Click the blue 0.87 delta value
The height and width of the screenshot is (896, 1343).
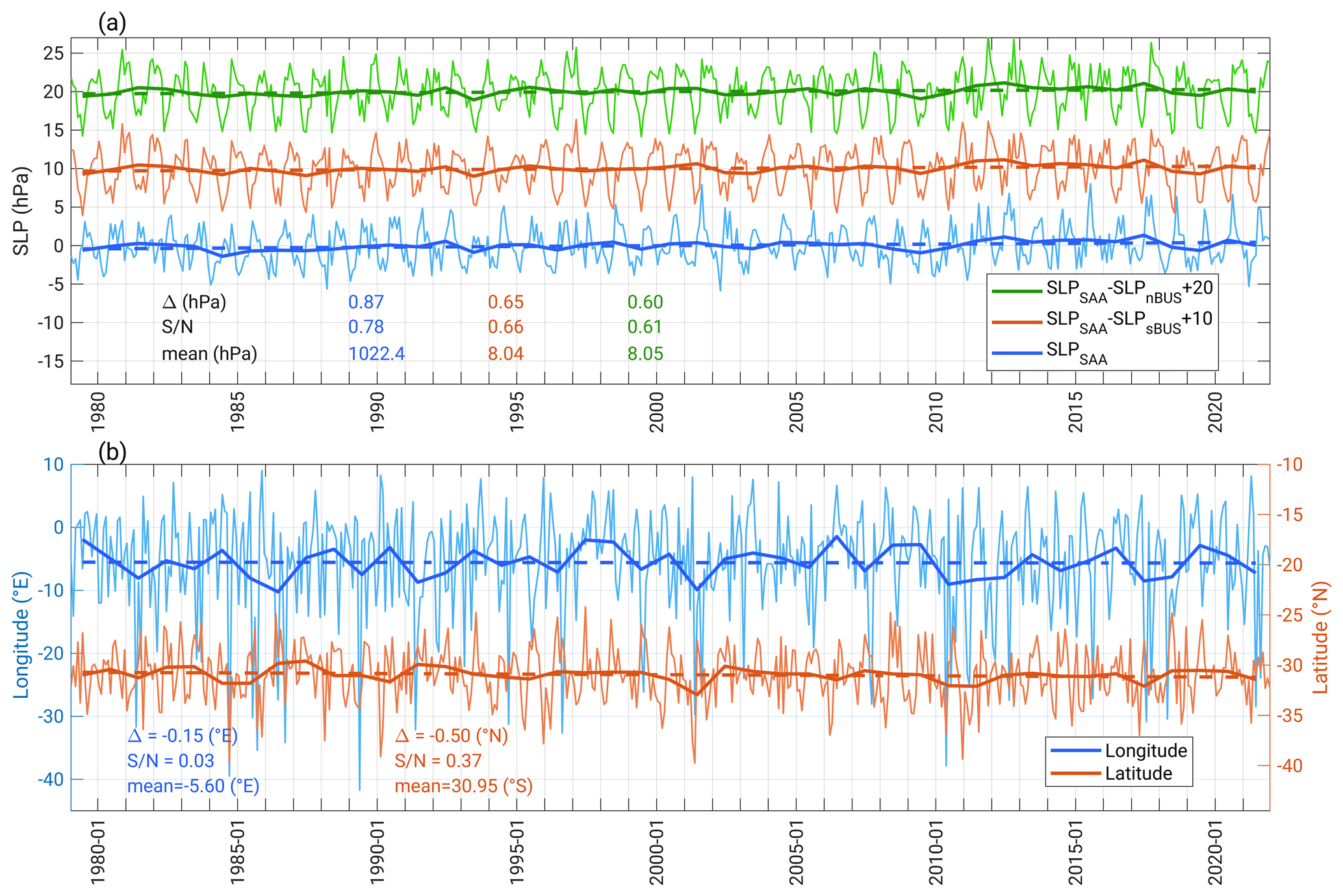pyautogui.click(x=366, y=302)
